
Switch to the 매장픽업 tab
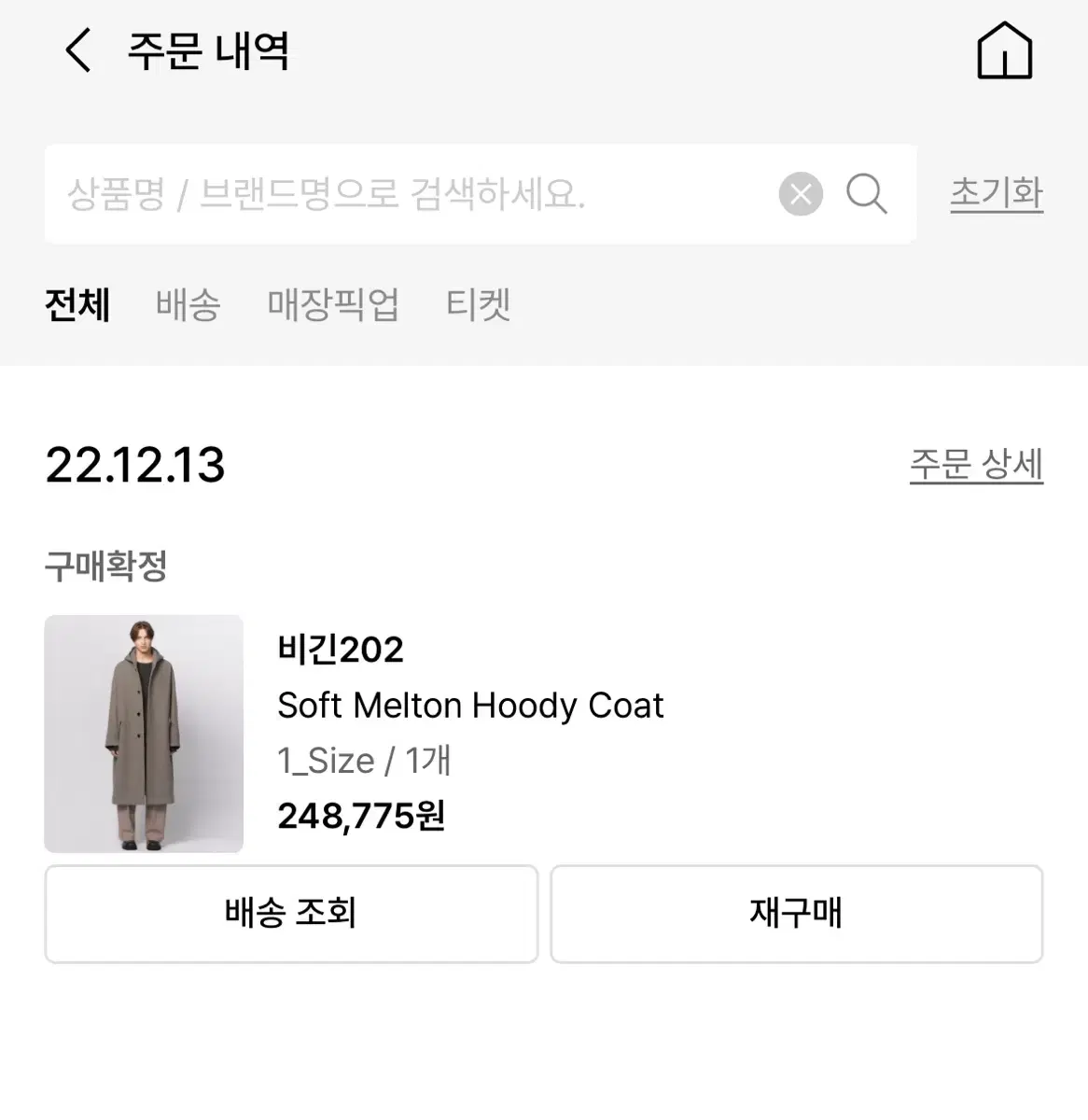click(x=333, y=305)
